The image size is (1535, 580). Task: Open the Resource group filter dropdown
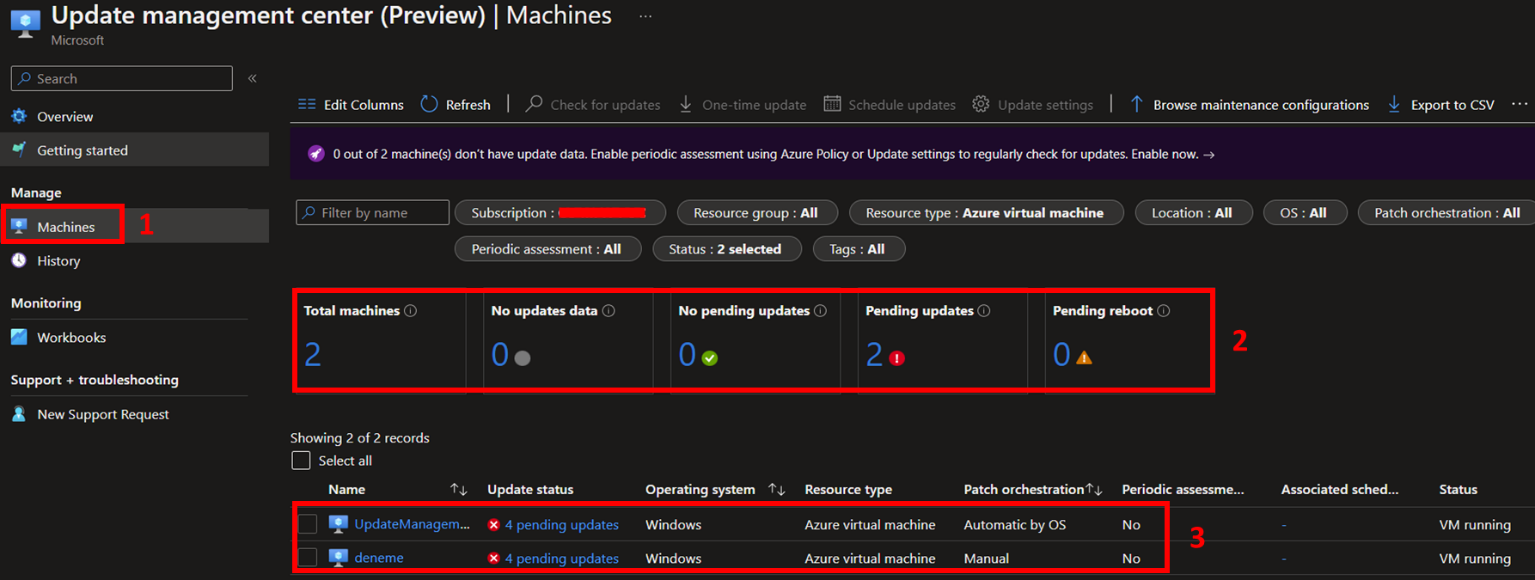pyautogui.click(x=755, y=213)
